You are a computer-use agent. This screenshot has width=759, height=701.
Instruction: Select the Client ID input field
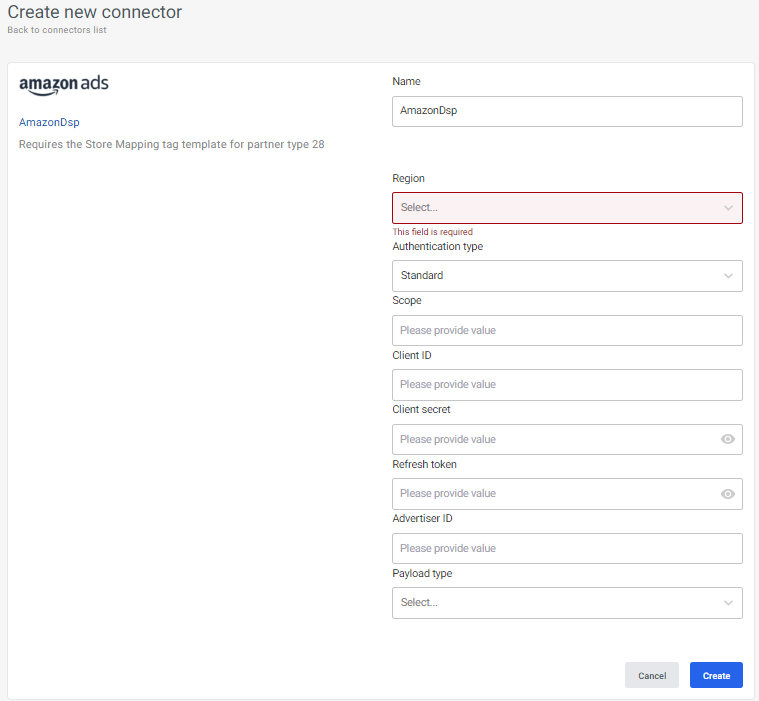[x=567, y=385]
